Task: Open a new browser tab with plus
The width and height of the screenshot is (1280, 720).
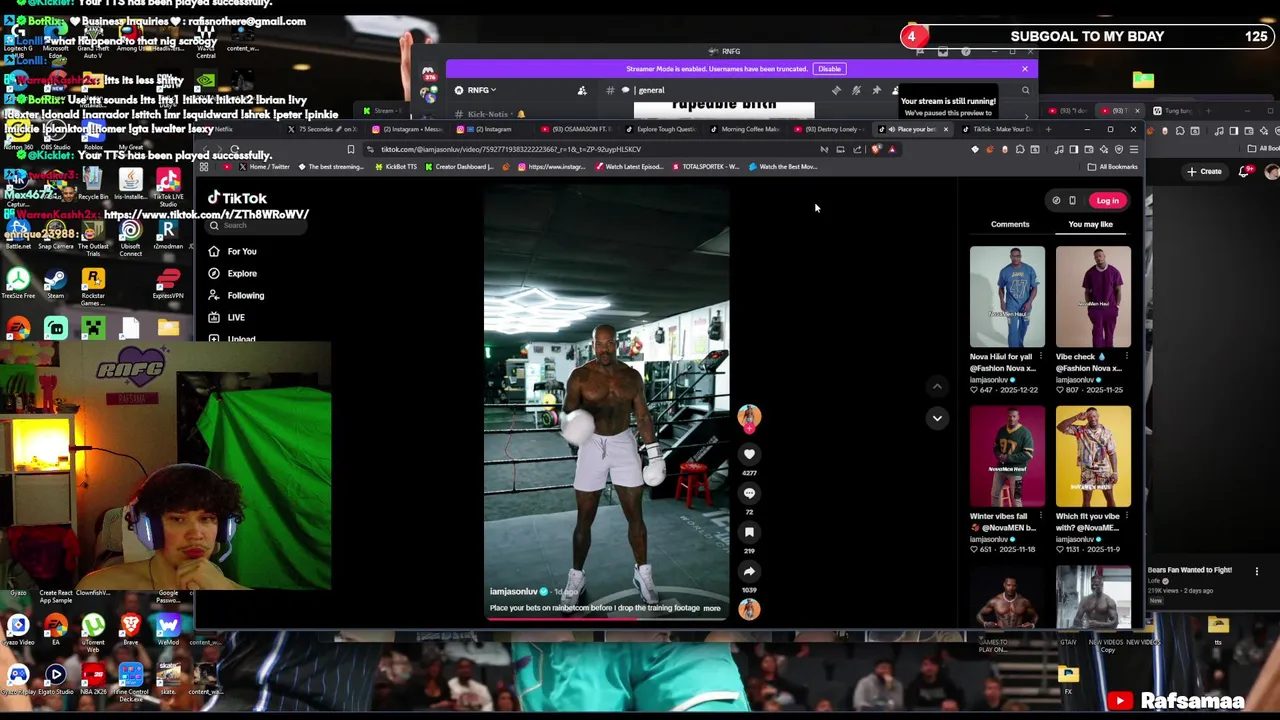Action: coord(1048,129)
